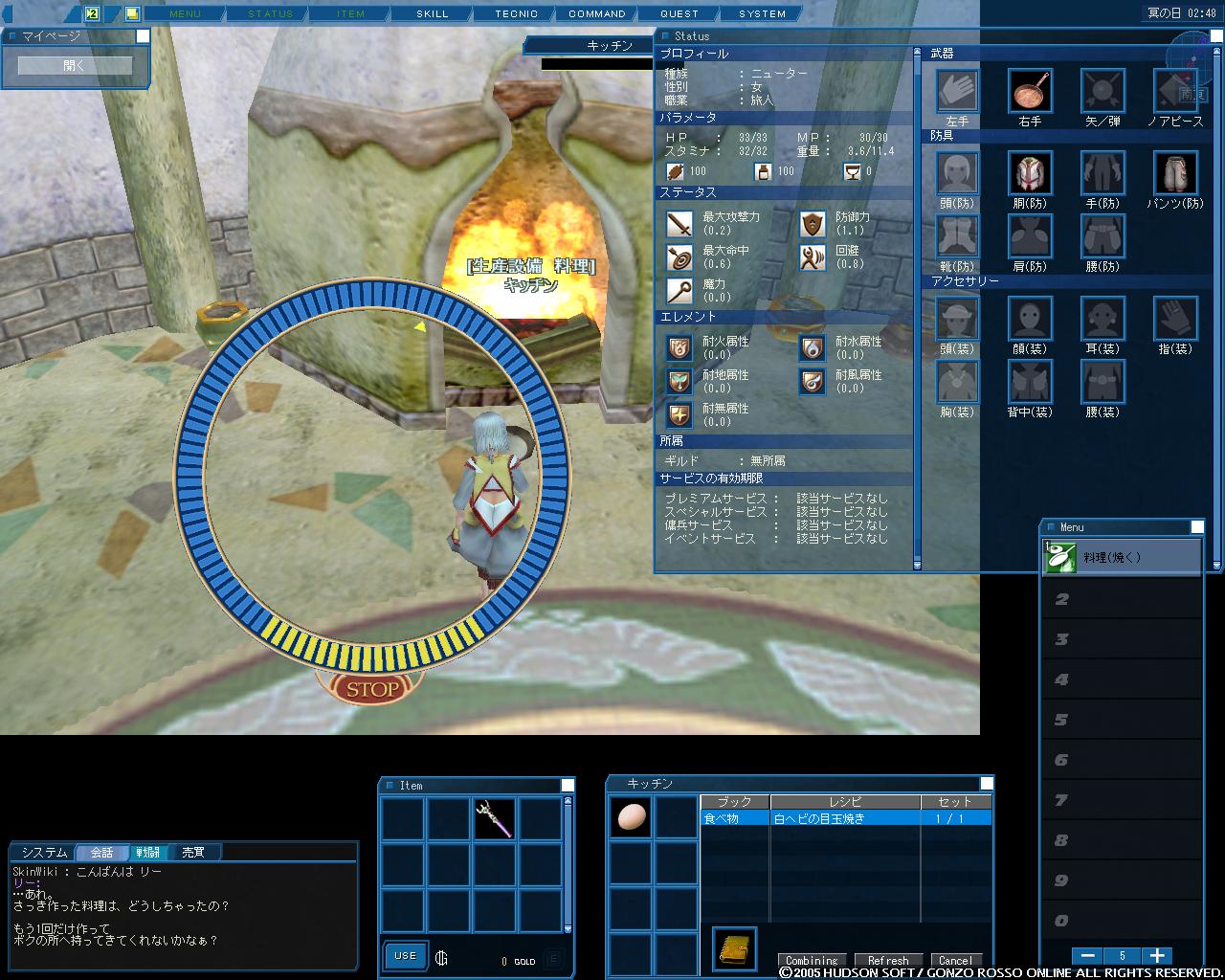Toggle the マイページ panel white square
The image size is (1225, 980).
coord(143,35)
